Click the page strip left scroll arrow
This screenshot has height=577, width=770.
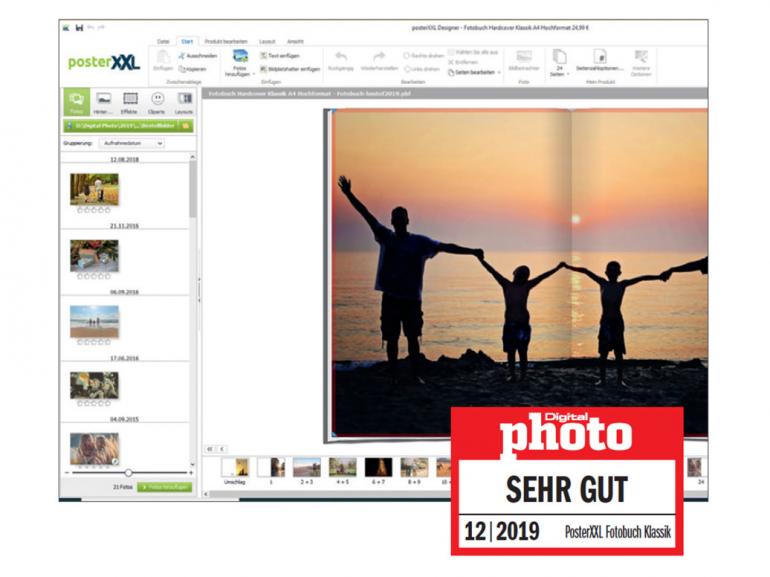pos(206,494)
